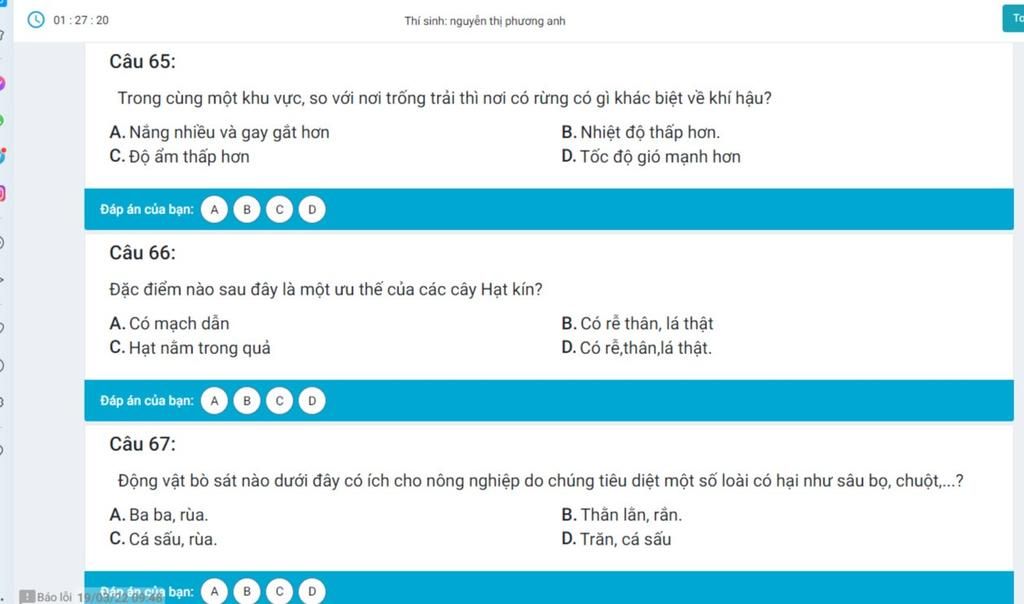Select answer A for Câu 65

click(214, 210)
